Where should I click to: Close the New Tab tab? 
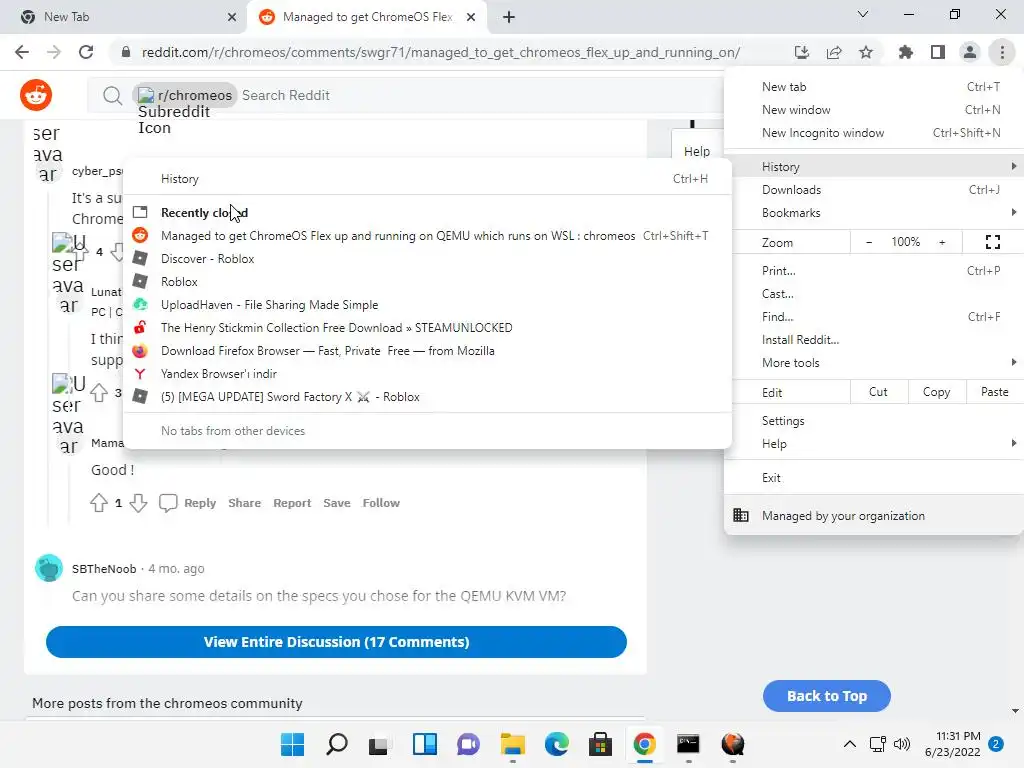click(x=231, y=17)
